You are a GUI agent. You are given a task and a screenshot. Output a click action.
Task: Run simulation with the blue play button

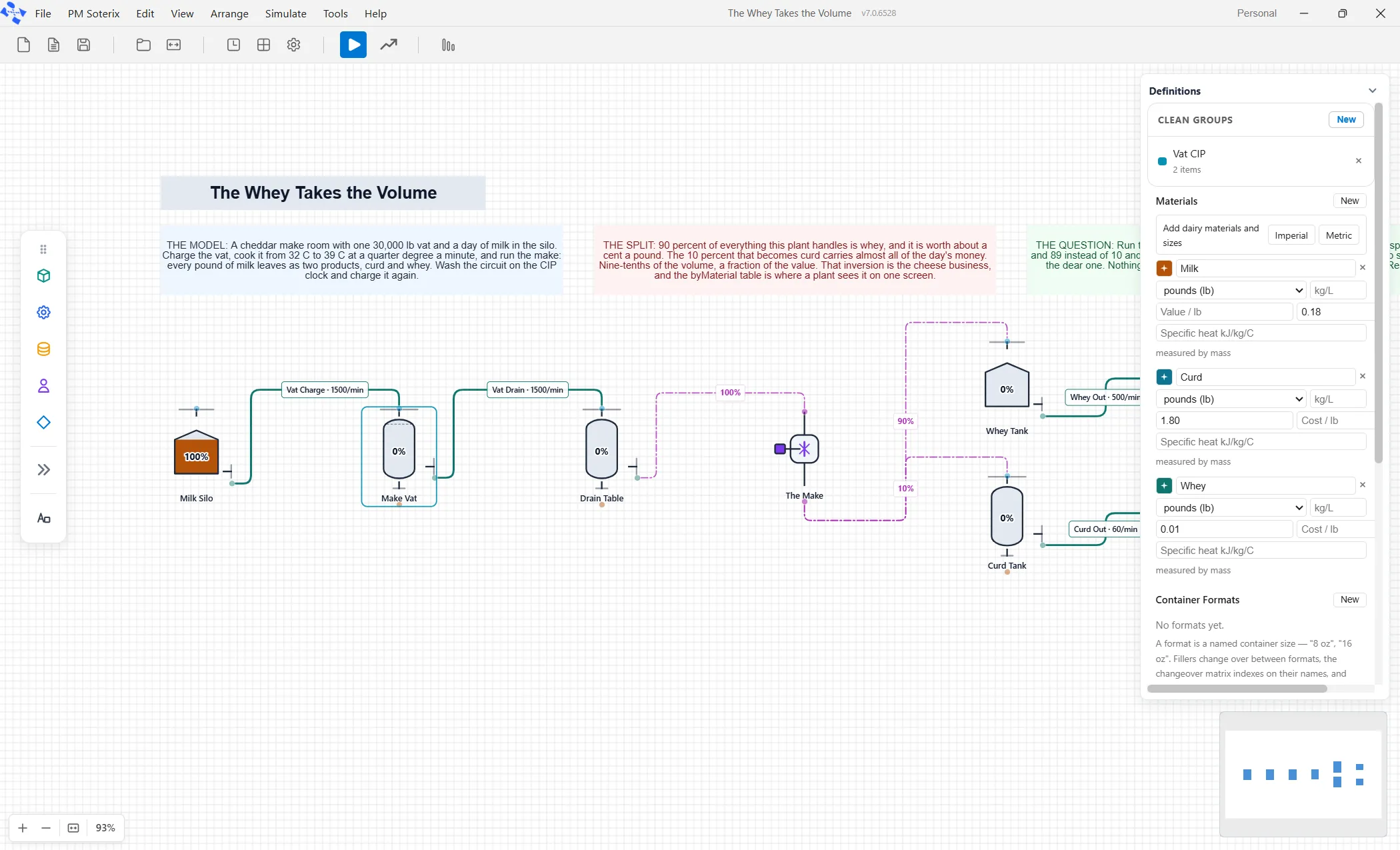pyautogui.click(x=353, y=45)
